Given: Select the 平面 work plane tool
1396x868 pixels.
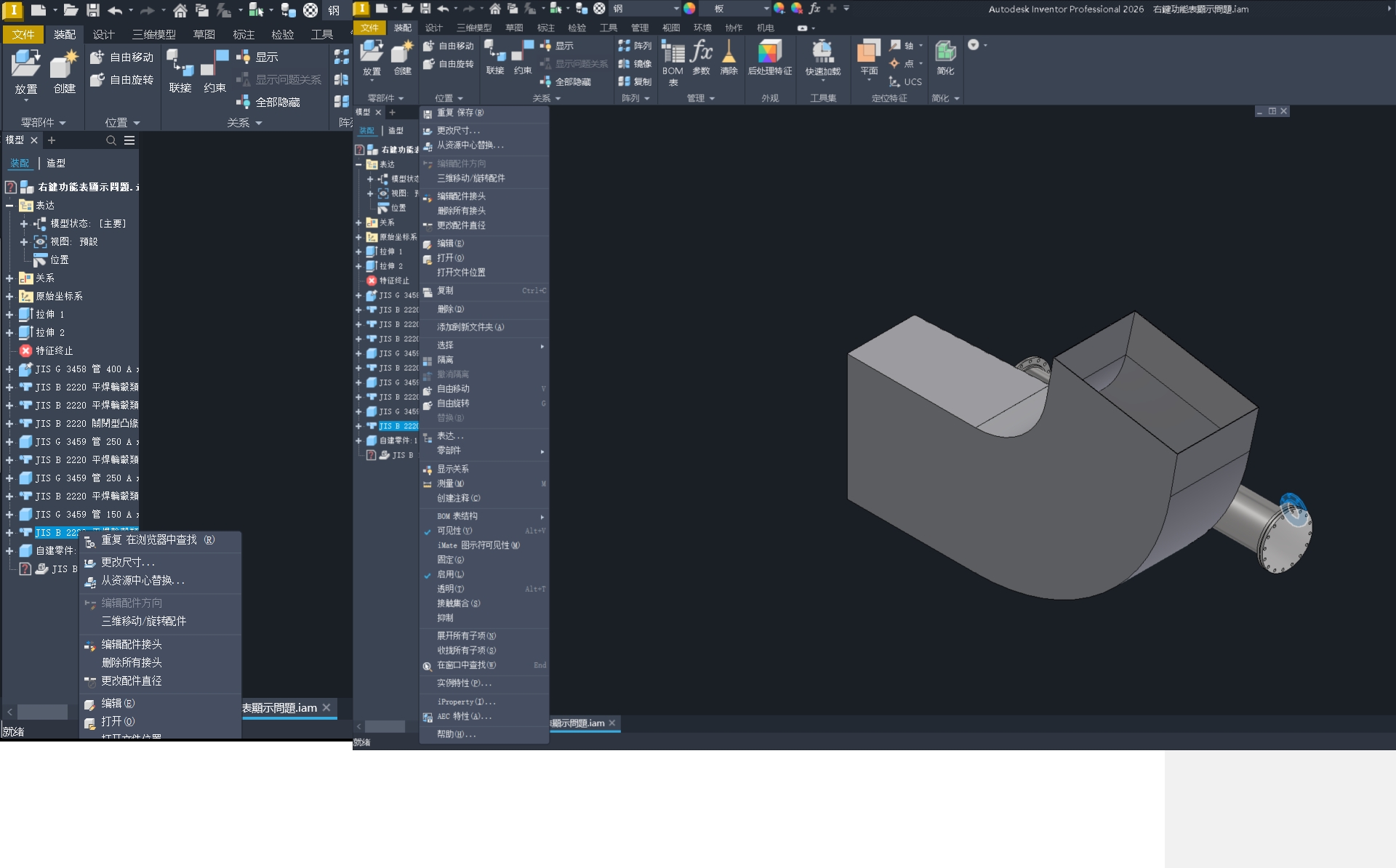Looking at the screenshot, I should (869, 58).
